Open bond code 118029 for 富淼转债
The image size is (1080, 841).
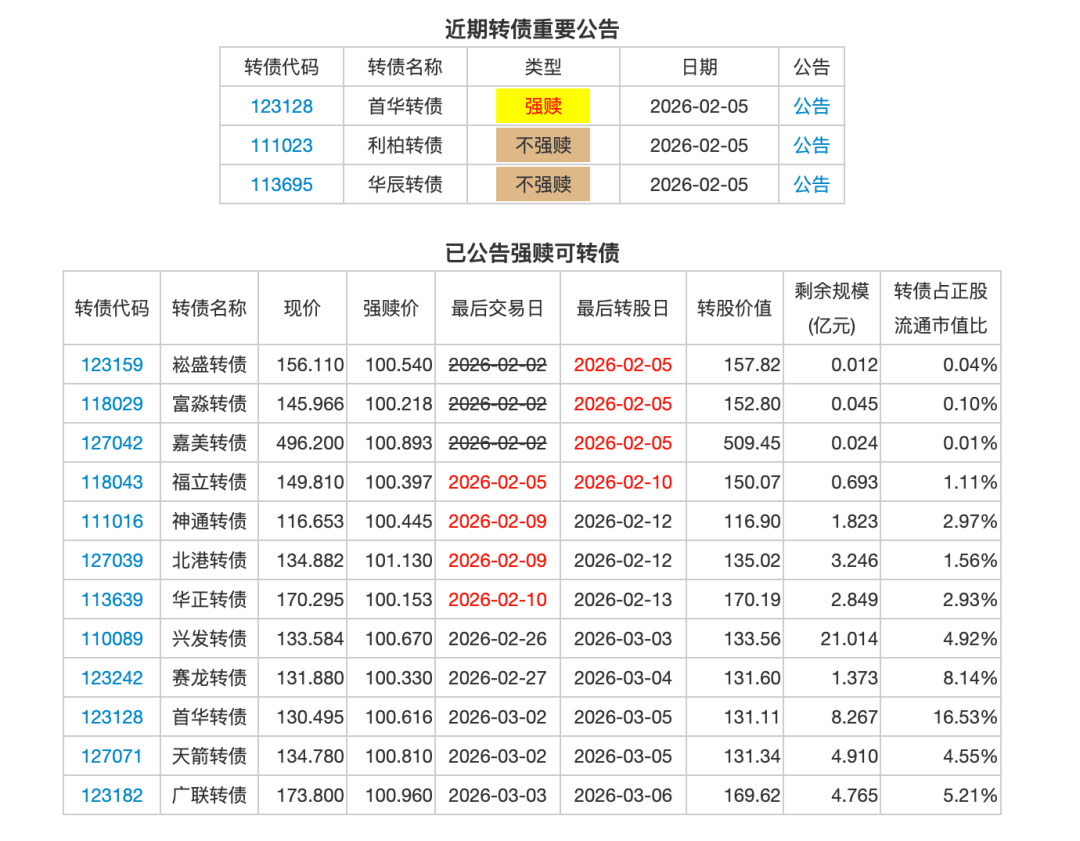[x=111, y=404]
